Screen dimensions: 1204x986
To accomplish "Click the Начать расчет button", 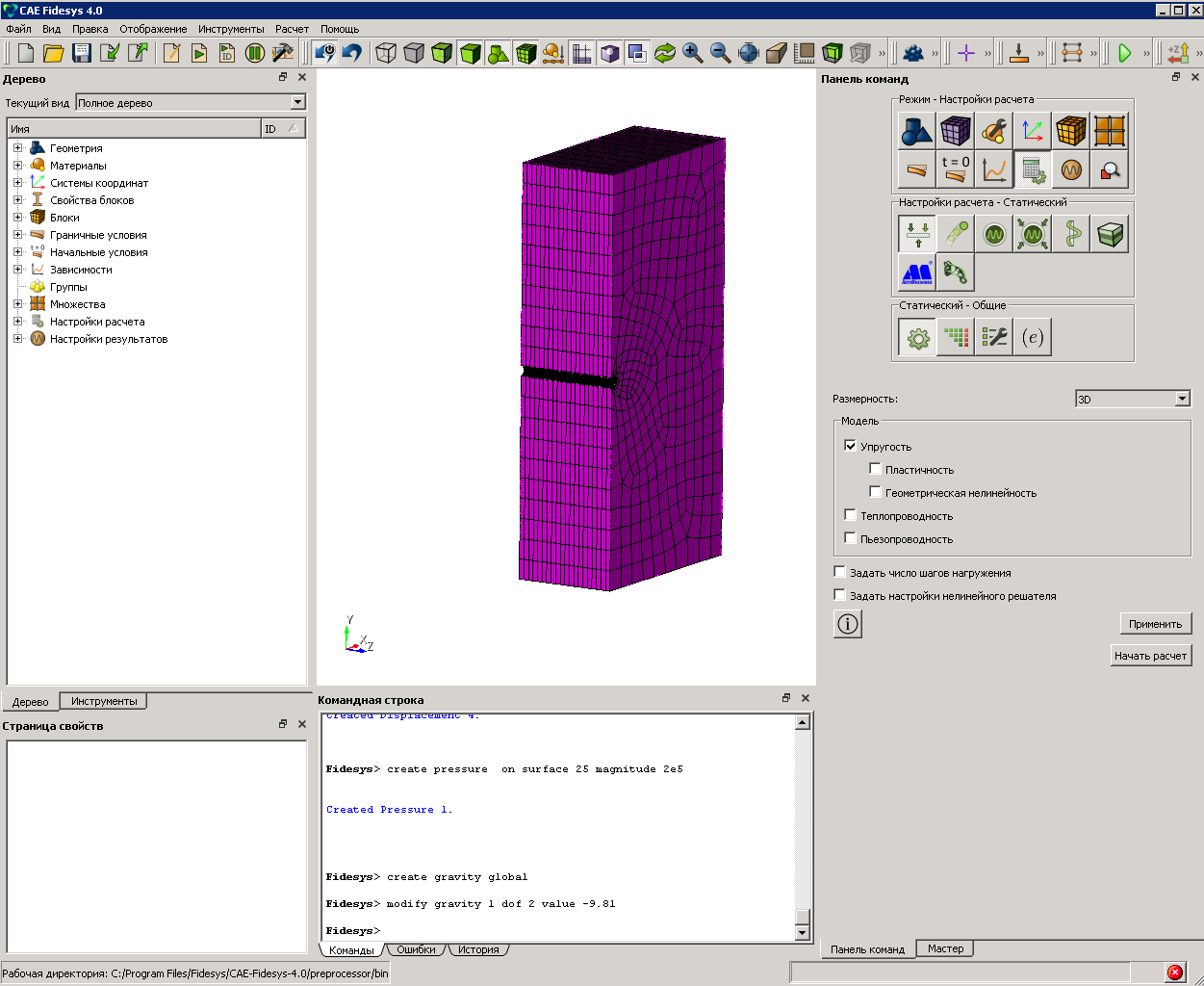I will coord(1150,656).
